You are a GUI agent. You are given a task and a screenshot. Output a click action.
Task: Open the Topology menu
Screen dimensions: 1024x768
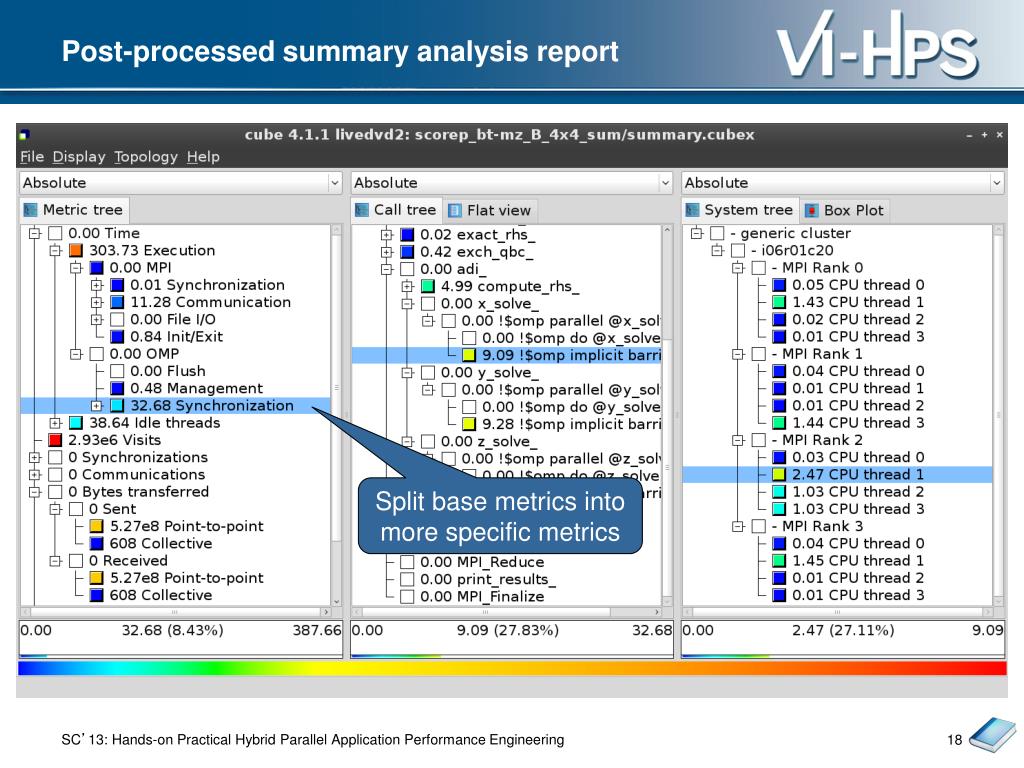click(x=146, y=157)
